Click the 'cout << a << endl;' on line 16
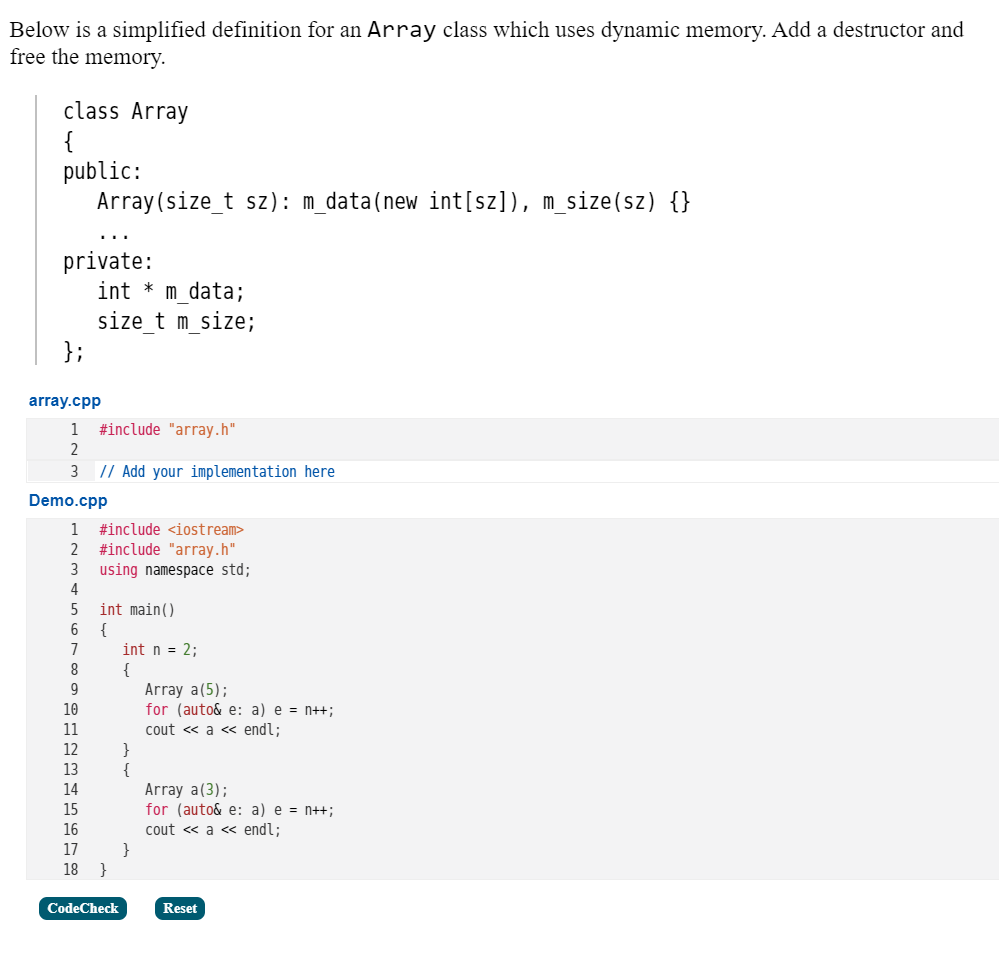 [213, 830]
